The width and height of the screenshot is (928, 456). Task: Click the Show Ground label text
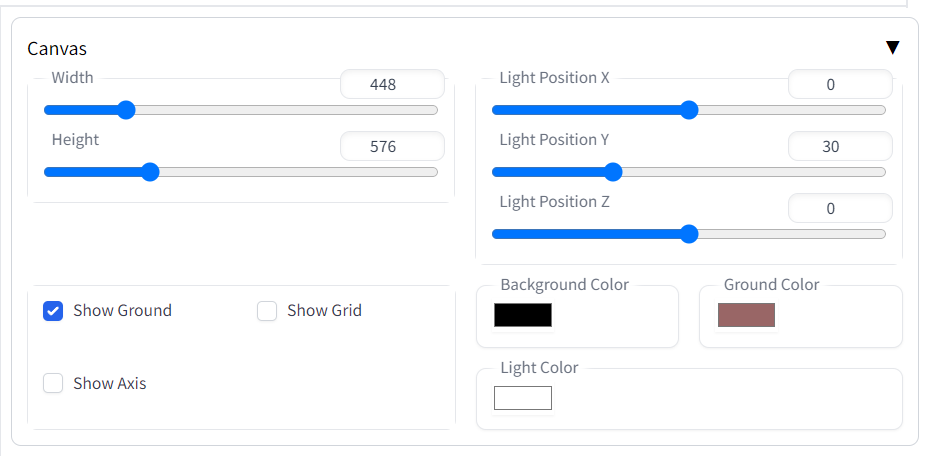coord(123,311)
